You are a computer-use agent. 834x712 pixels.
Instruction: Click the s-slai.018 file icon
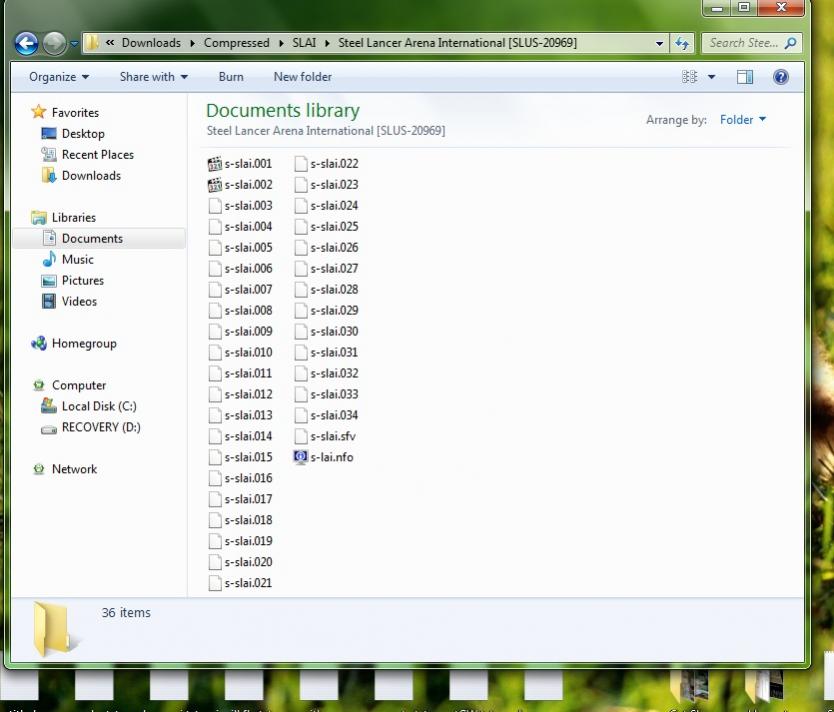[215, 520]
